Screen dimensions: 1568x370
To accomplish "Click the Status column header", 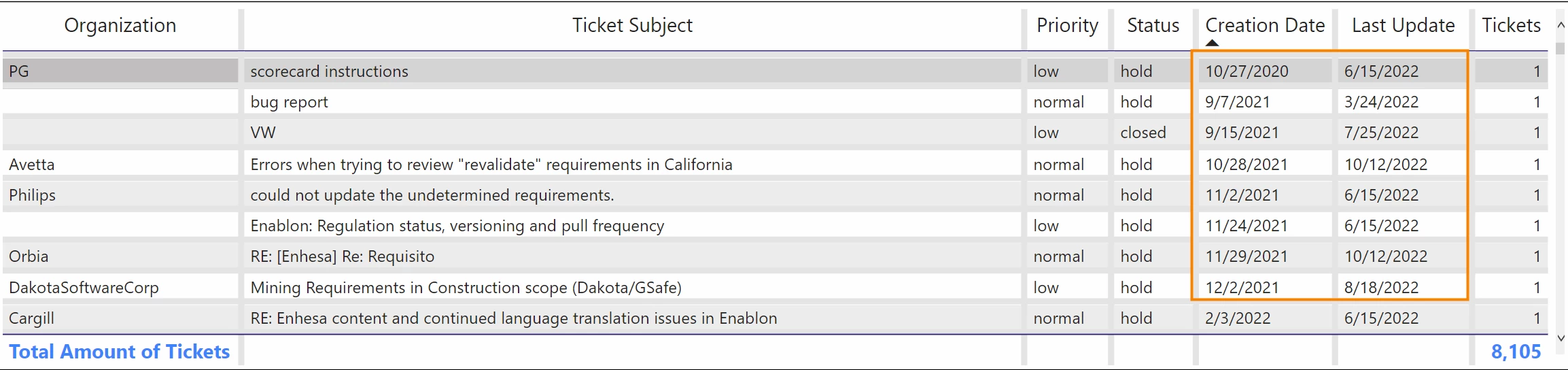I will 1153,26.
